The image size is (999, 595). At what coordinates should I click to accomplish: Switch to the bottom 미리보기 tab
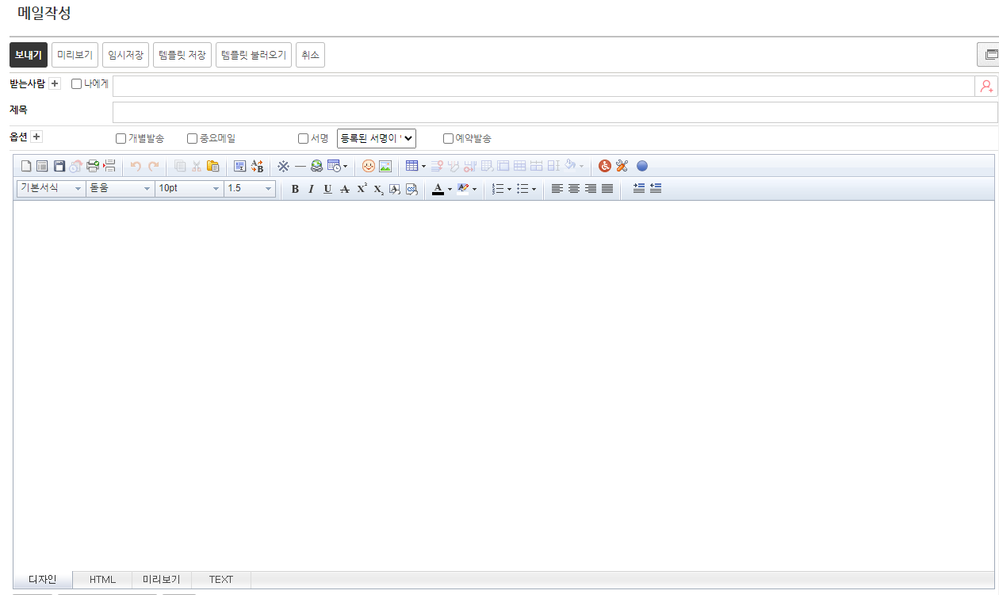pos(161,580)
